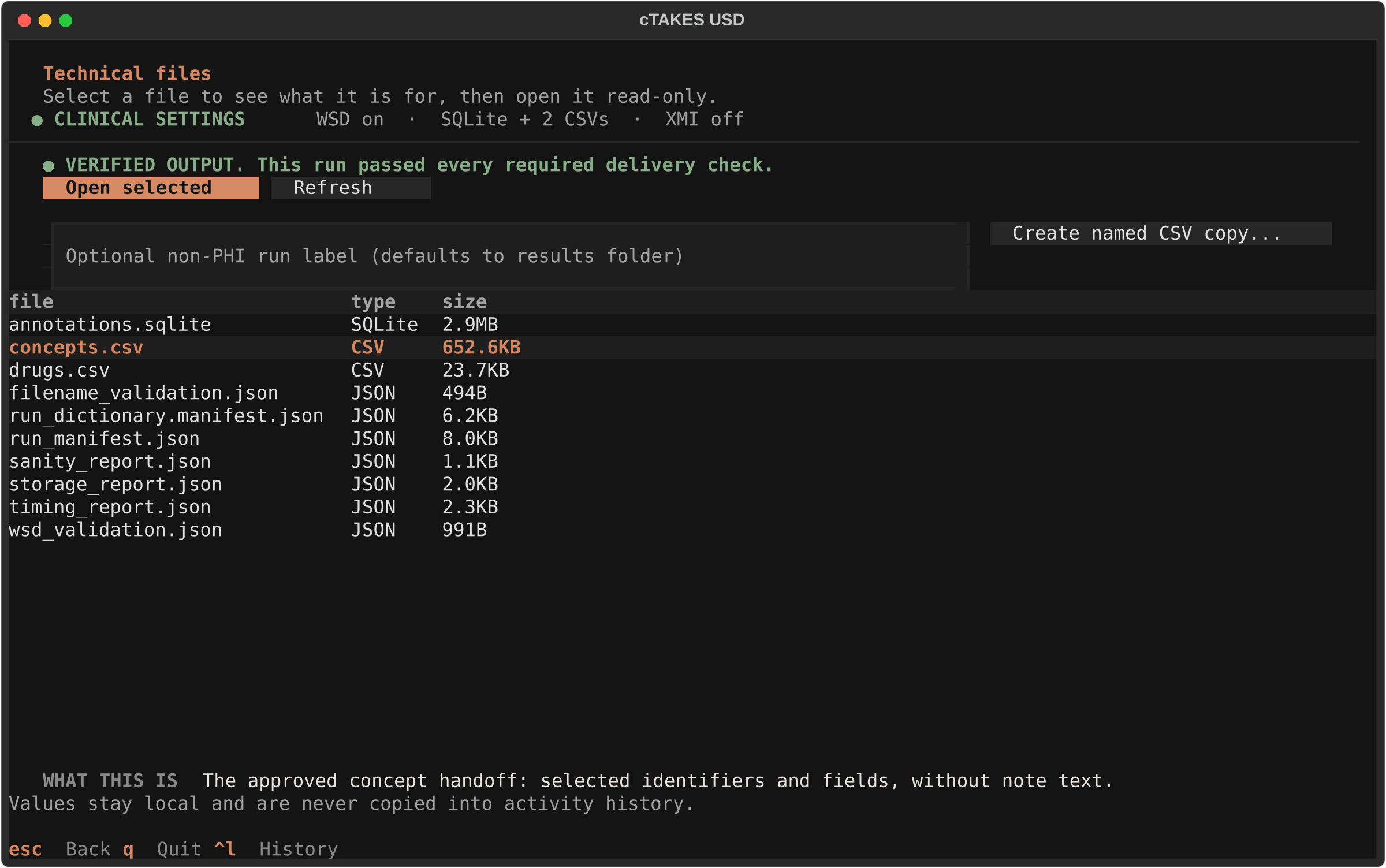Click Create named CSV copy button

click(1160, 233)
